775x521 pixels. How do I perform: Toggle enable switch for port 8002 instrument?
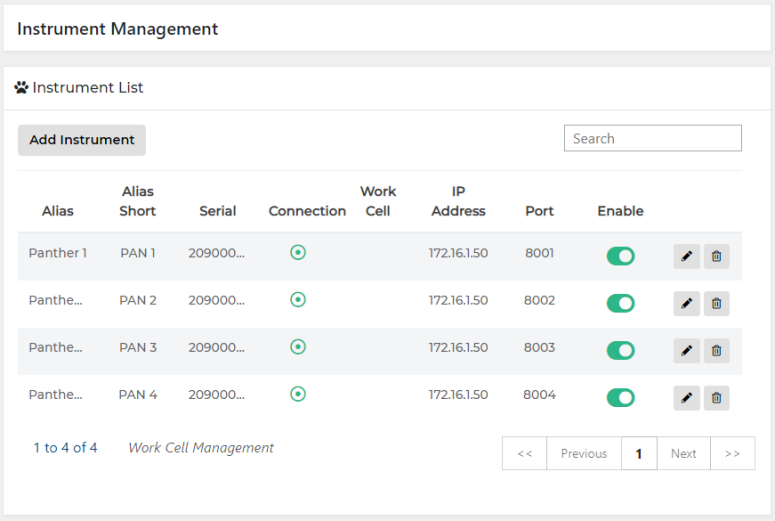click(x=620, y=303)
